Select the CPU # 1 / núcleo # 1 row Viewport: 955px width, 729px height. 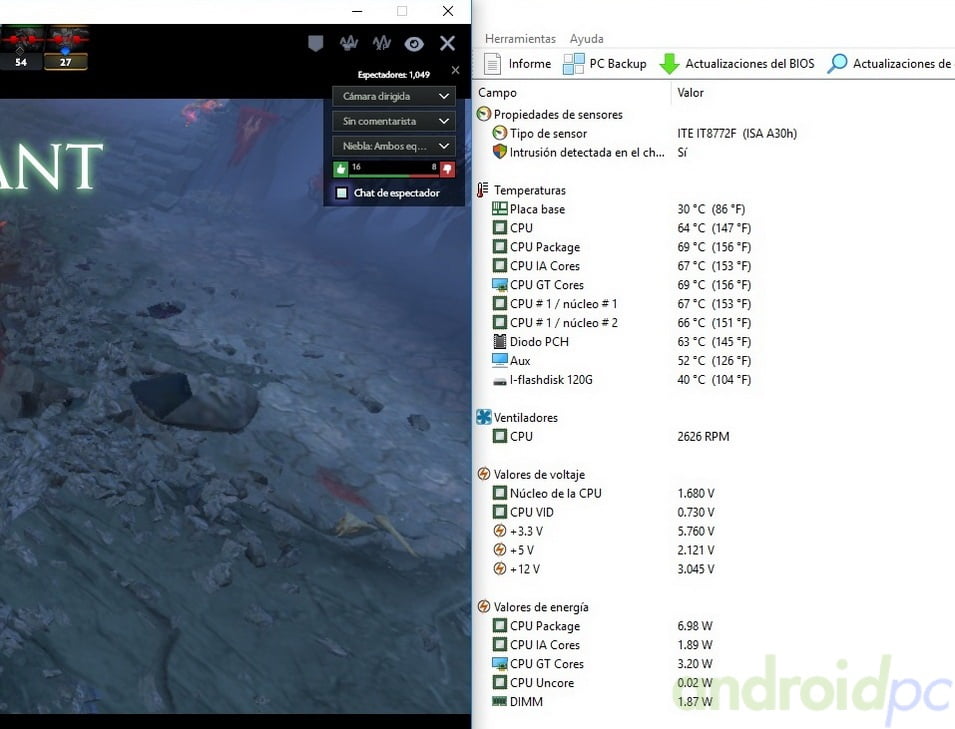pos(621,303)
